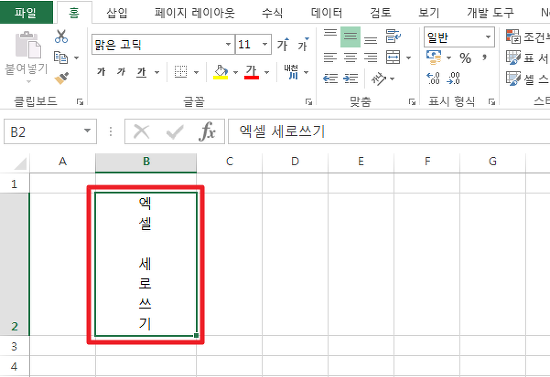The image size is (550, 377).
Task: Apply the red font color 가
Action: 251,72
